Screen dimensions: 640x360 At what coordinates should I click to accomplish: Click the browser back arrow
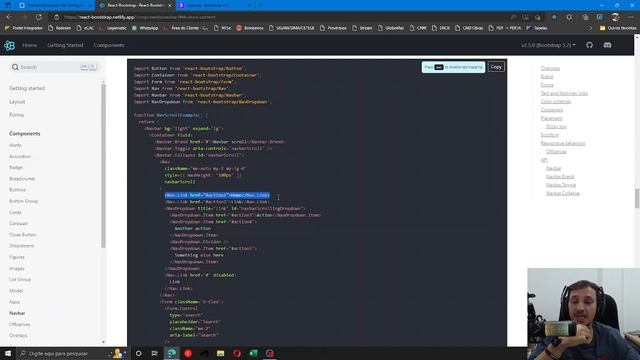(x=9, y=17)
